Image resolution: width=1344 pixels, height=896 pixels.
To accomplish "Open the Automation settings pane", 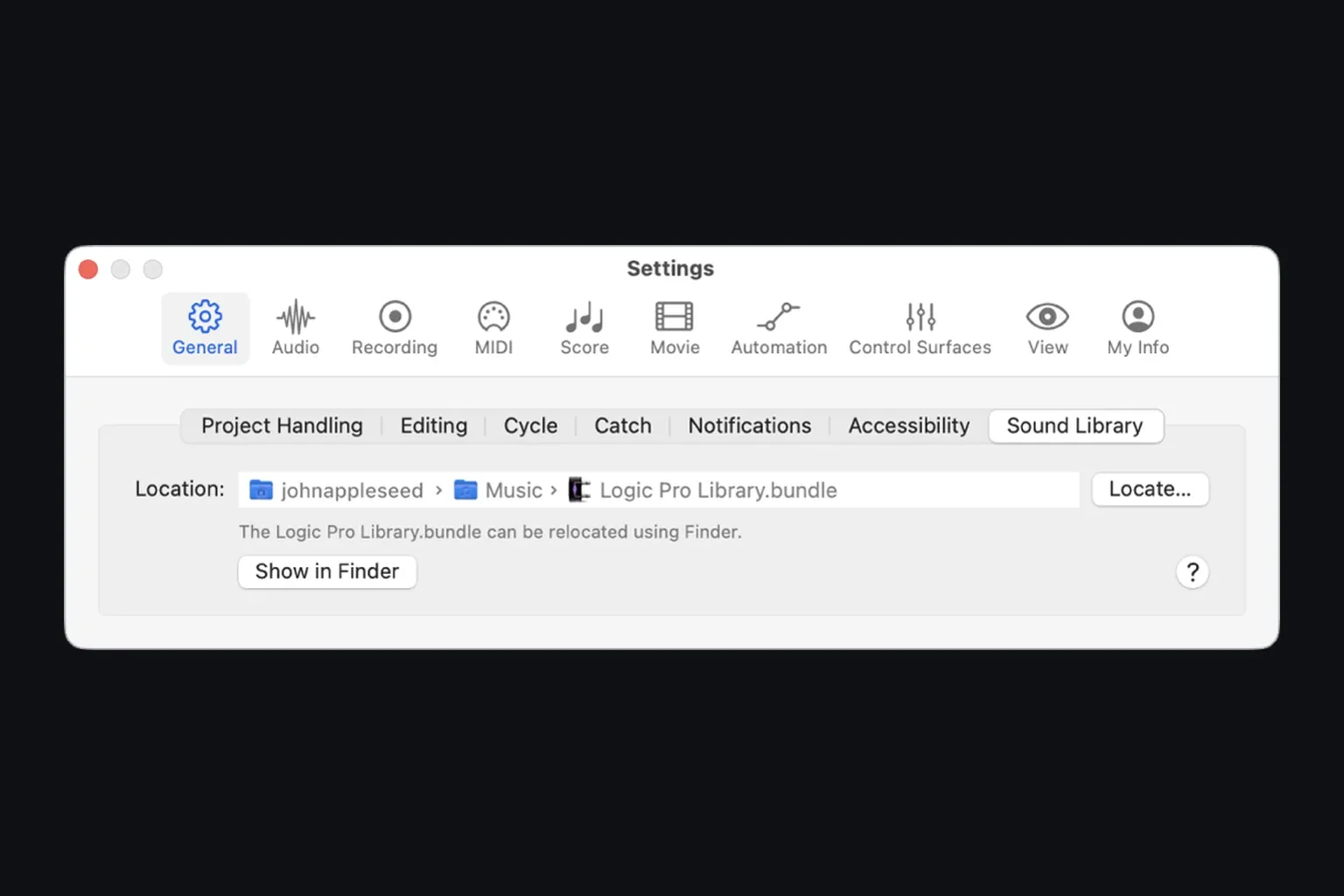I will [x=779, y=328].
